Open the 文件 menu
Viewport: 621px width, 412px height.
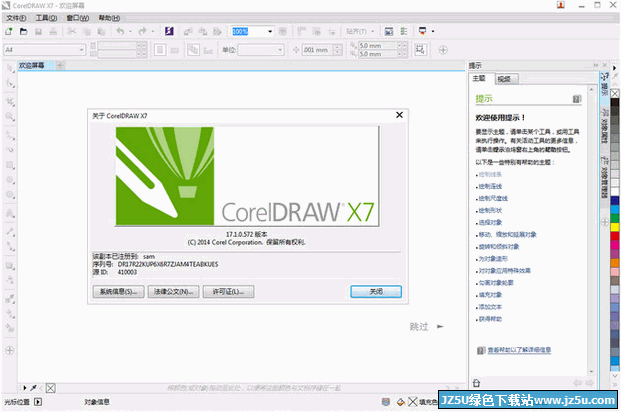(16, 18)
